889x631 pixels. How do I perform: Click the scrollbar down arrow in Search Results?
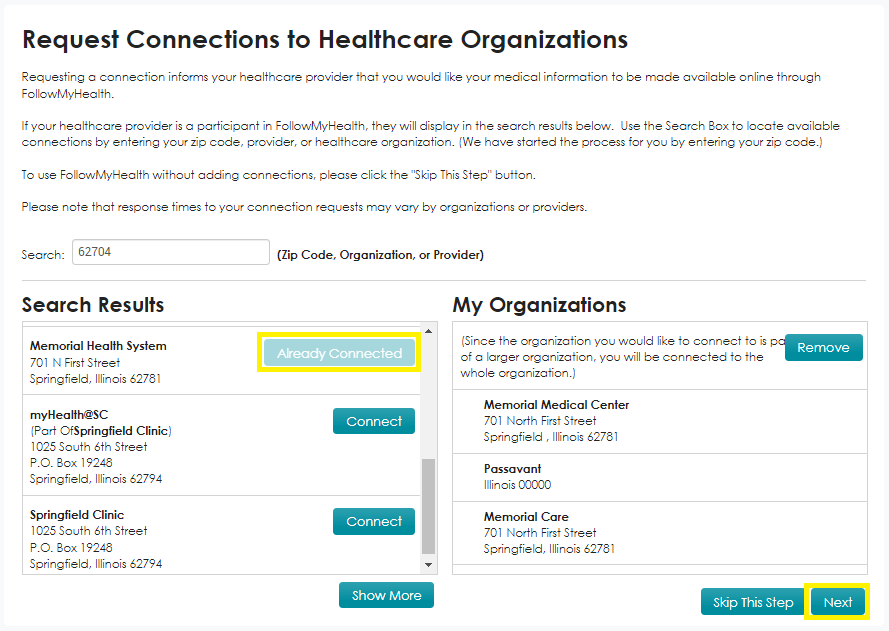point(431,561)
